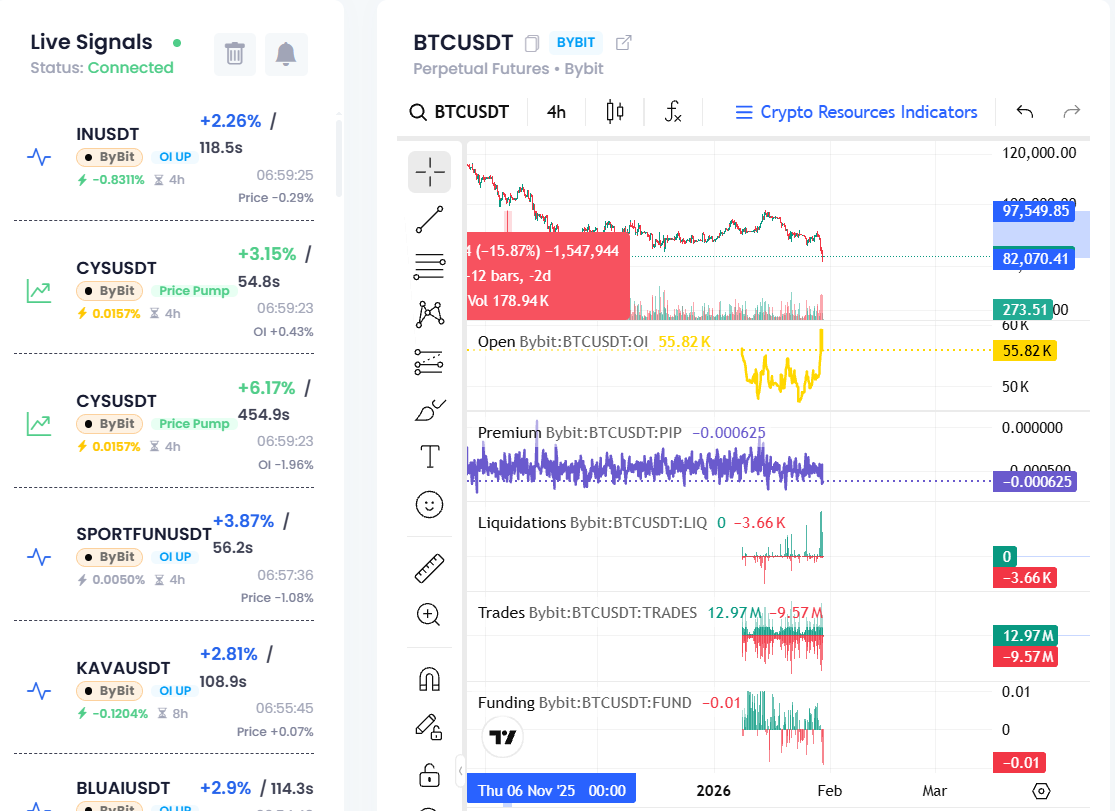Open the INUSDT OI UP signal
The height and width of the screenshot is (811, 1115).
[164, 158]
